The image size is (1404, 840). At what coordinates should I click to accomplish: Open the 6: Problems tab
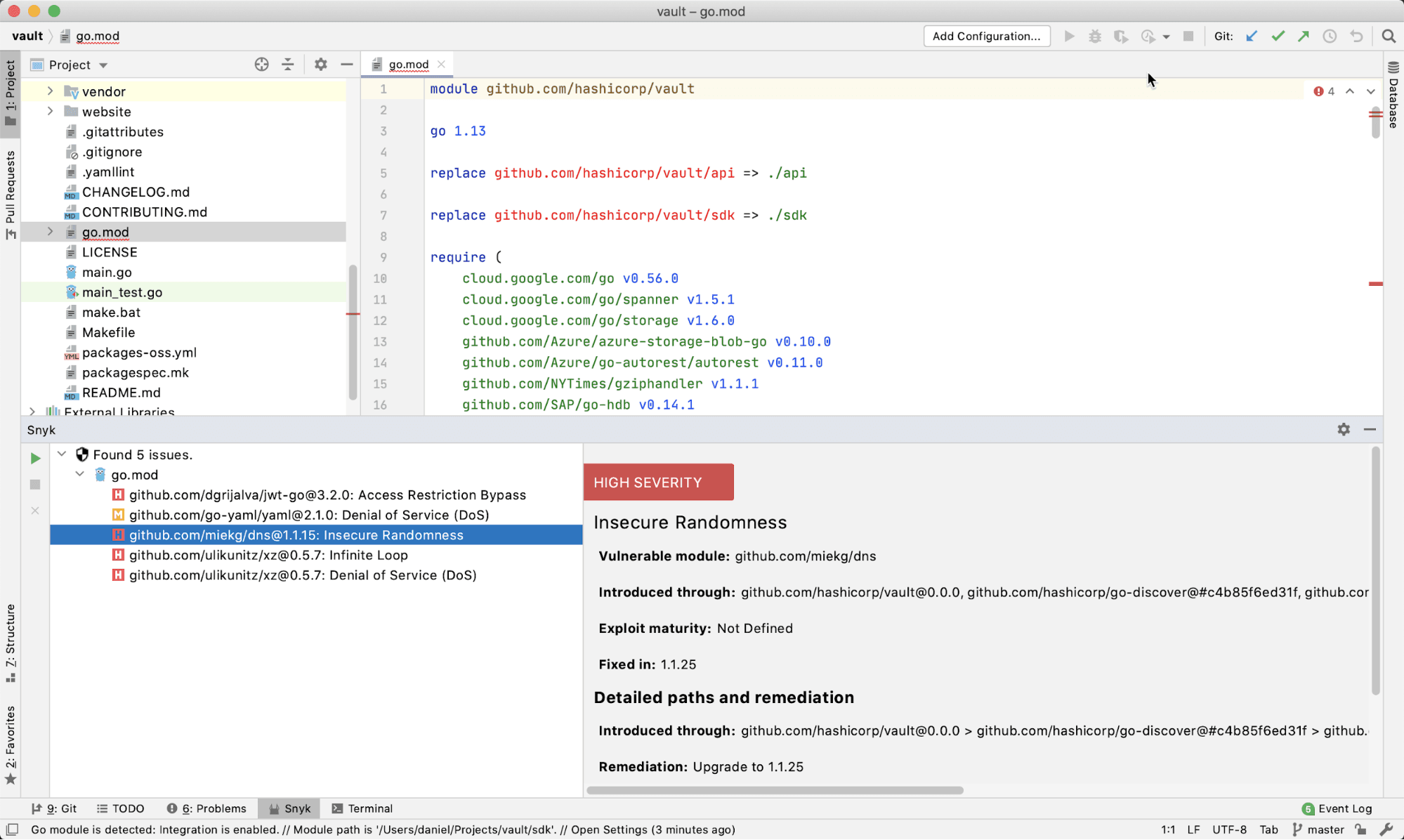(206, 808)
